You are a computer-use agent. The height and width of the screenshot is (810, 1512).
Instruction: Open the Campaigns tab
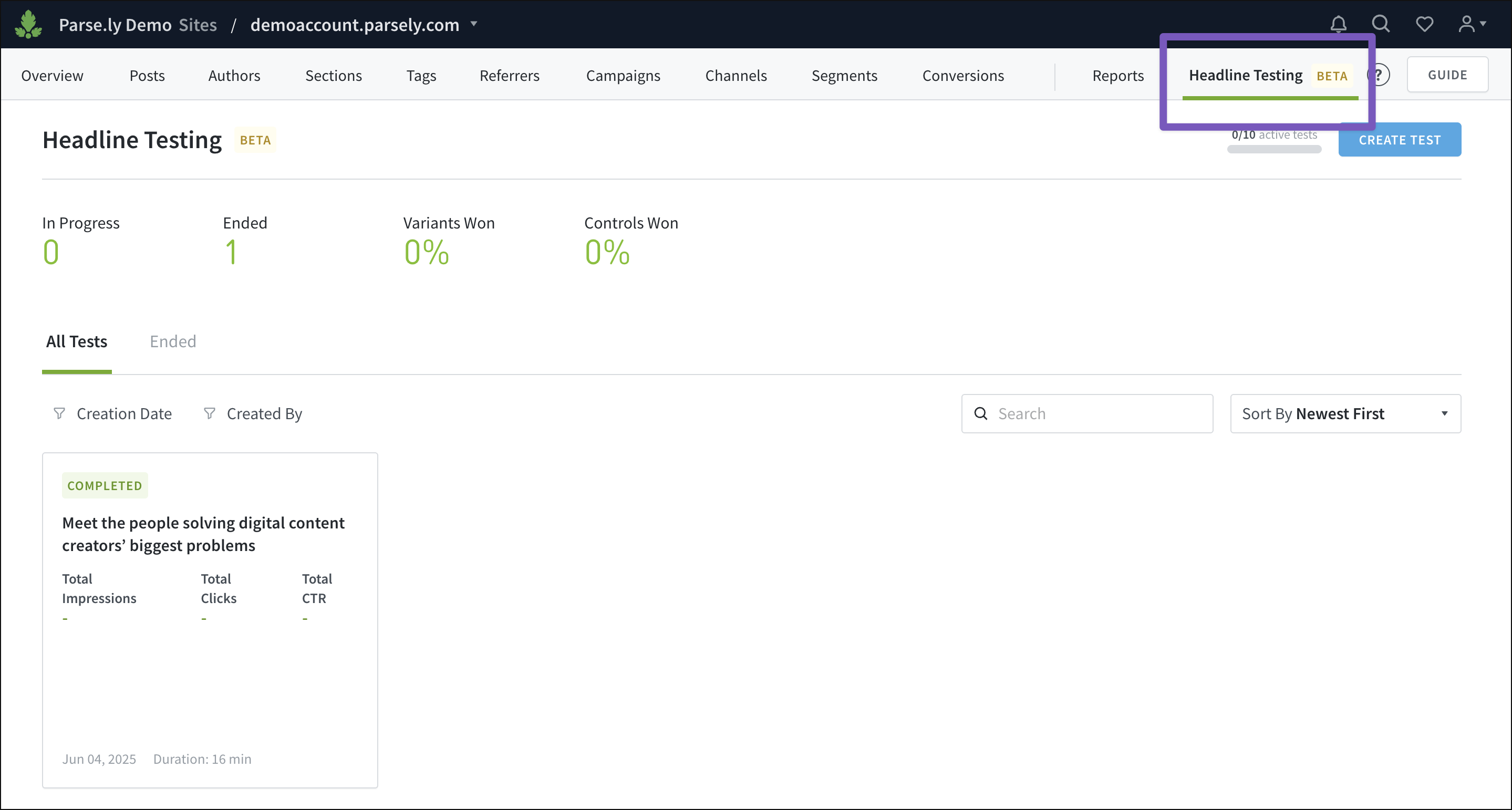[624, 75]
